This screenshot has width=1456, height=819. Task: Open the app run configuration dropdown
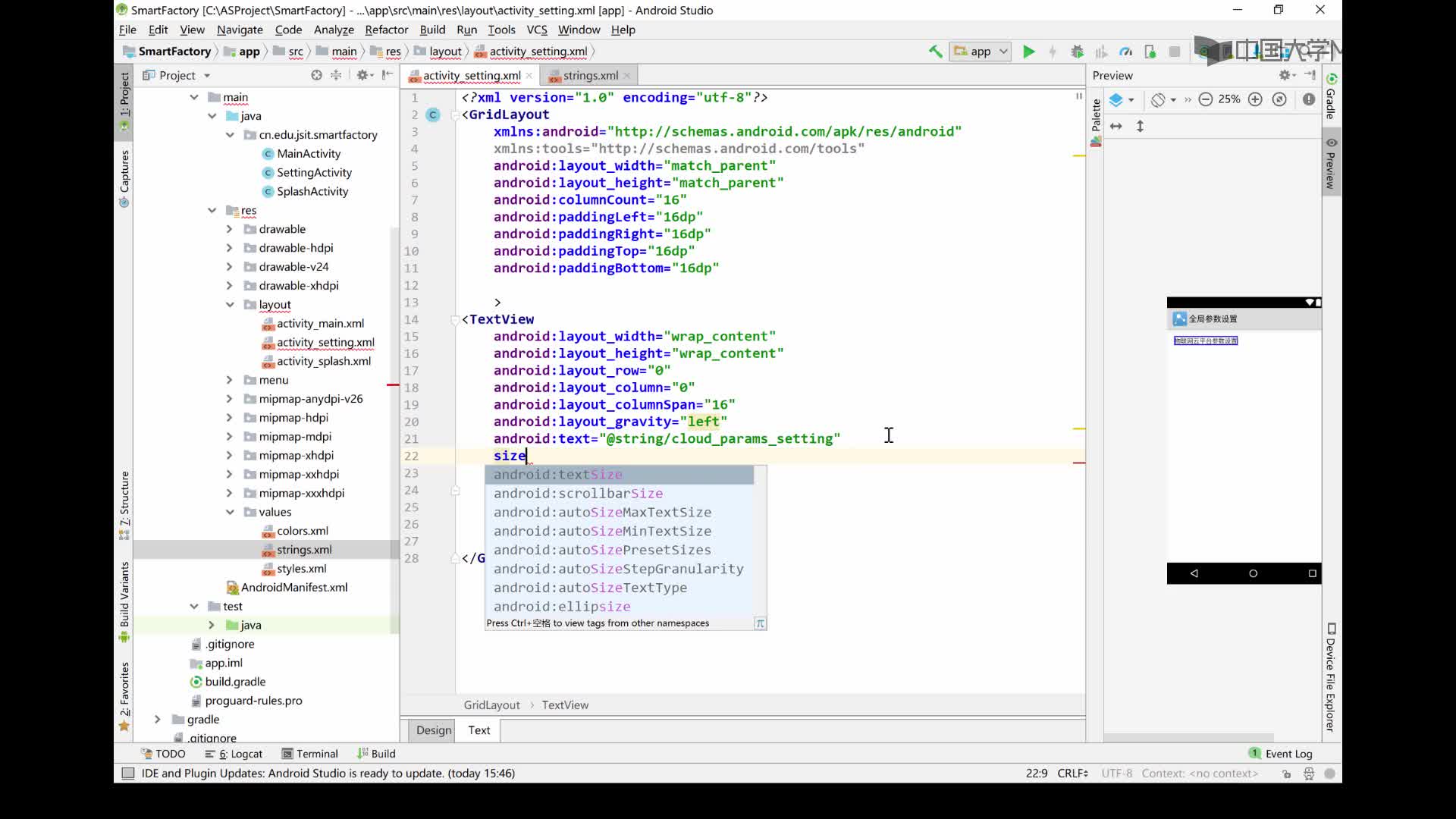[981, 52]
